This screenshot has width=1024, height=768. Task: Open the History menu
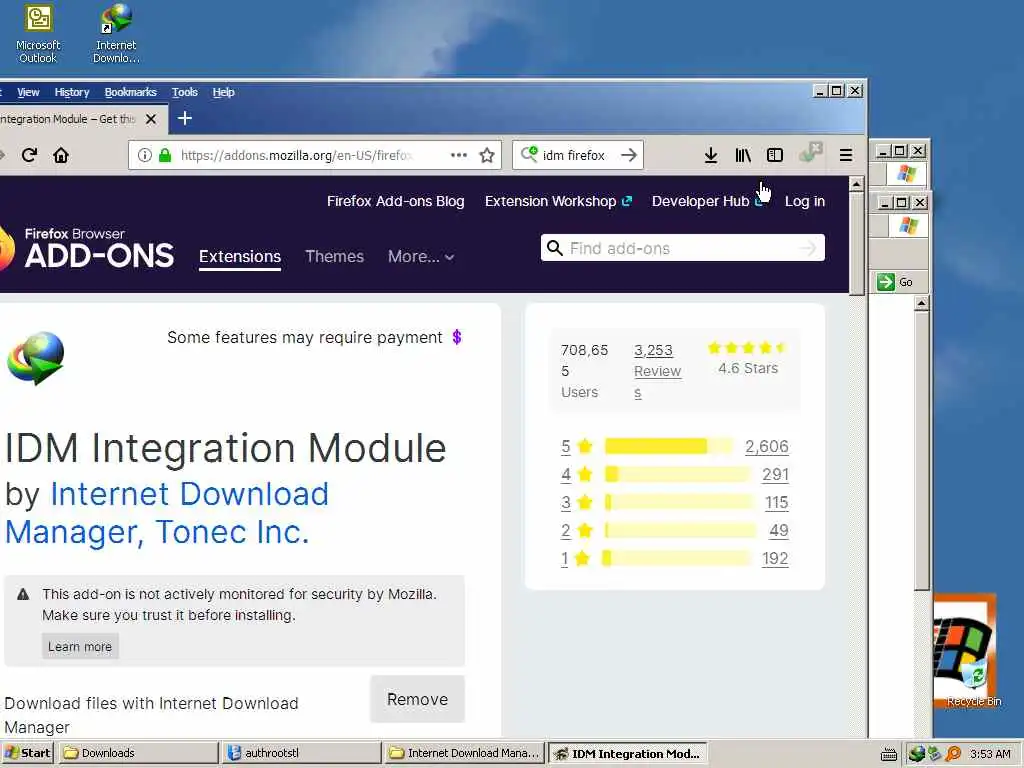pyautogui.click(x=72, y=92)
